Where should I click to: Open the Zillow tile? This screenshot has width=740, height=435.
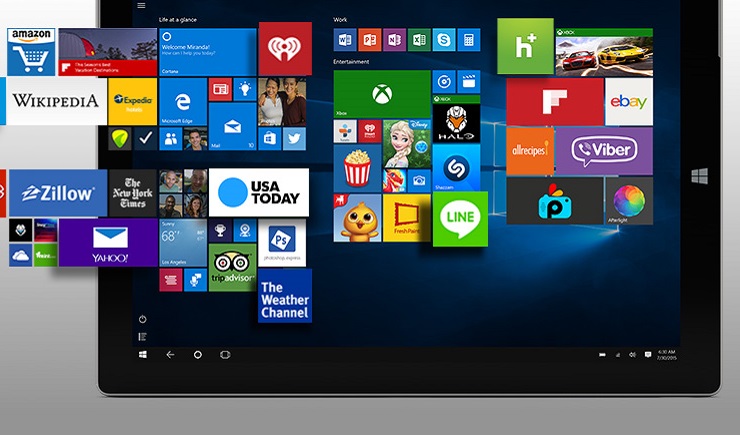pos(58,193)
